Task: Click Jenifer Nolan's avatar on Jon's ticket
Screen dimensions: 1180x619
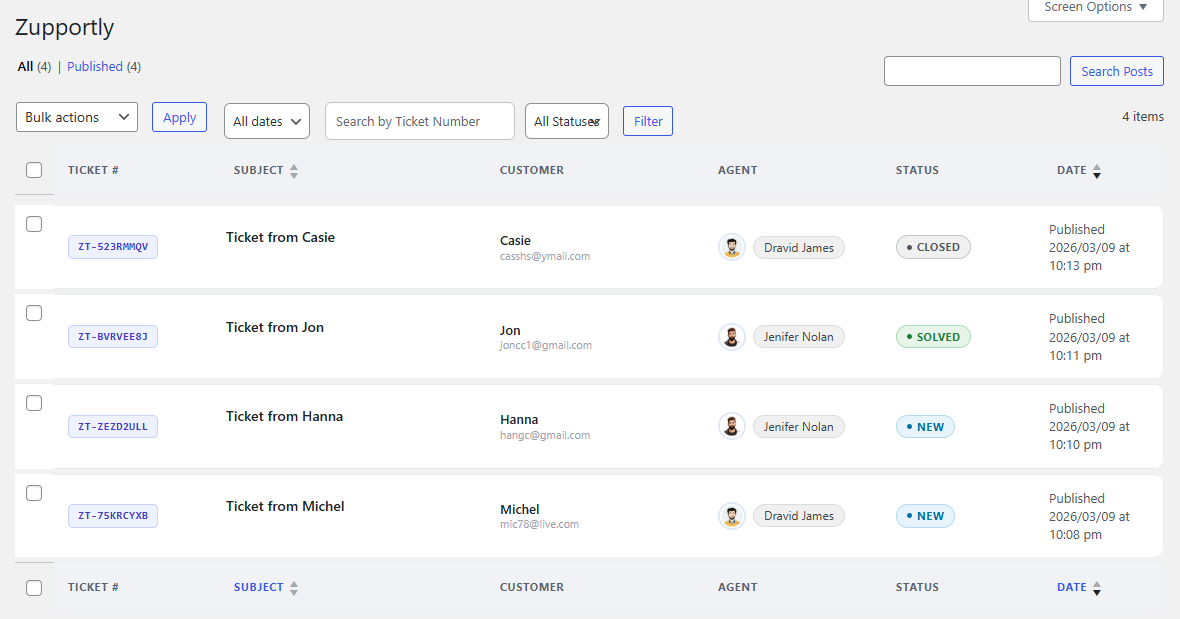Action: (731, 336)
